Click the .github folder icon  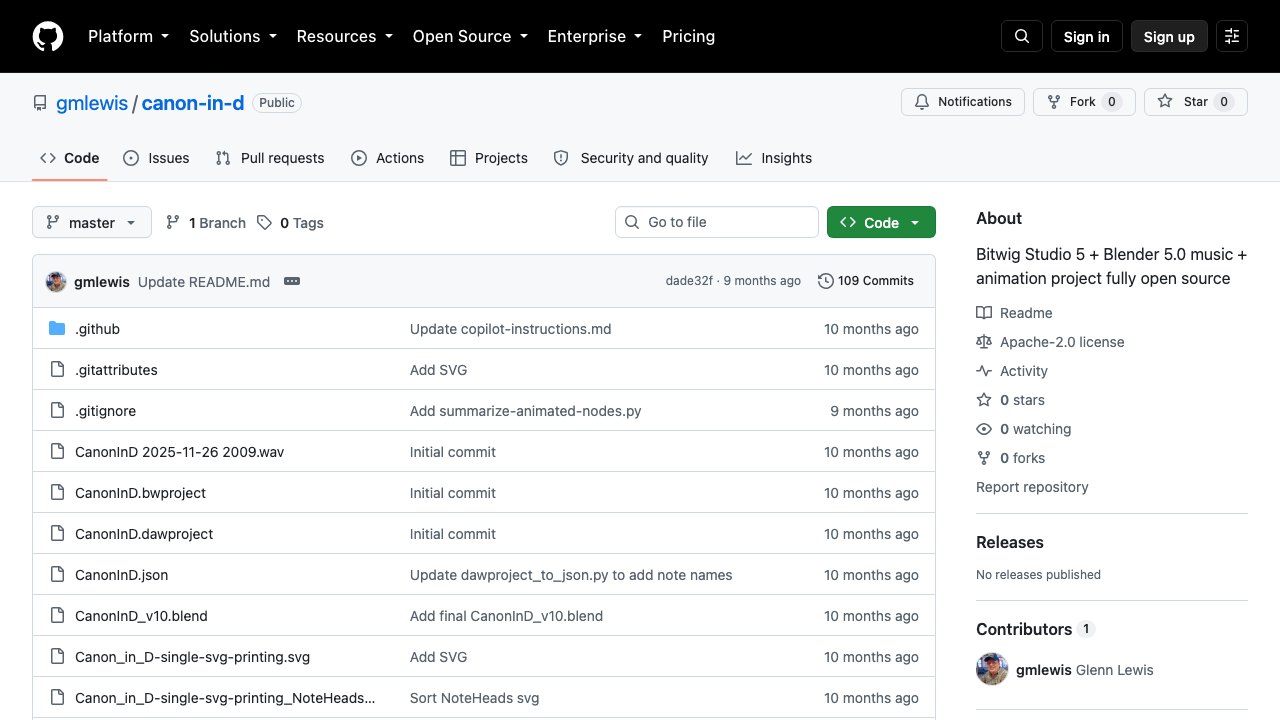coord(57,329)
